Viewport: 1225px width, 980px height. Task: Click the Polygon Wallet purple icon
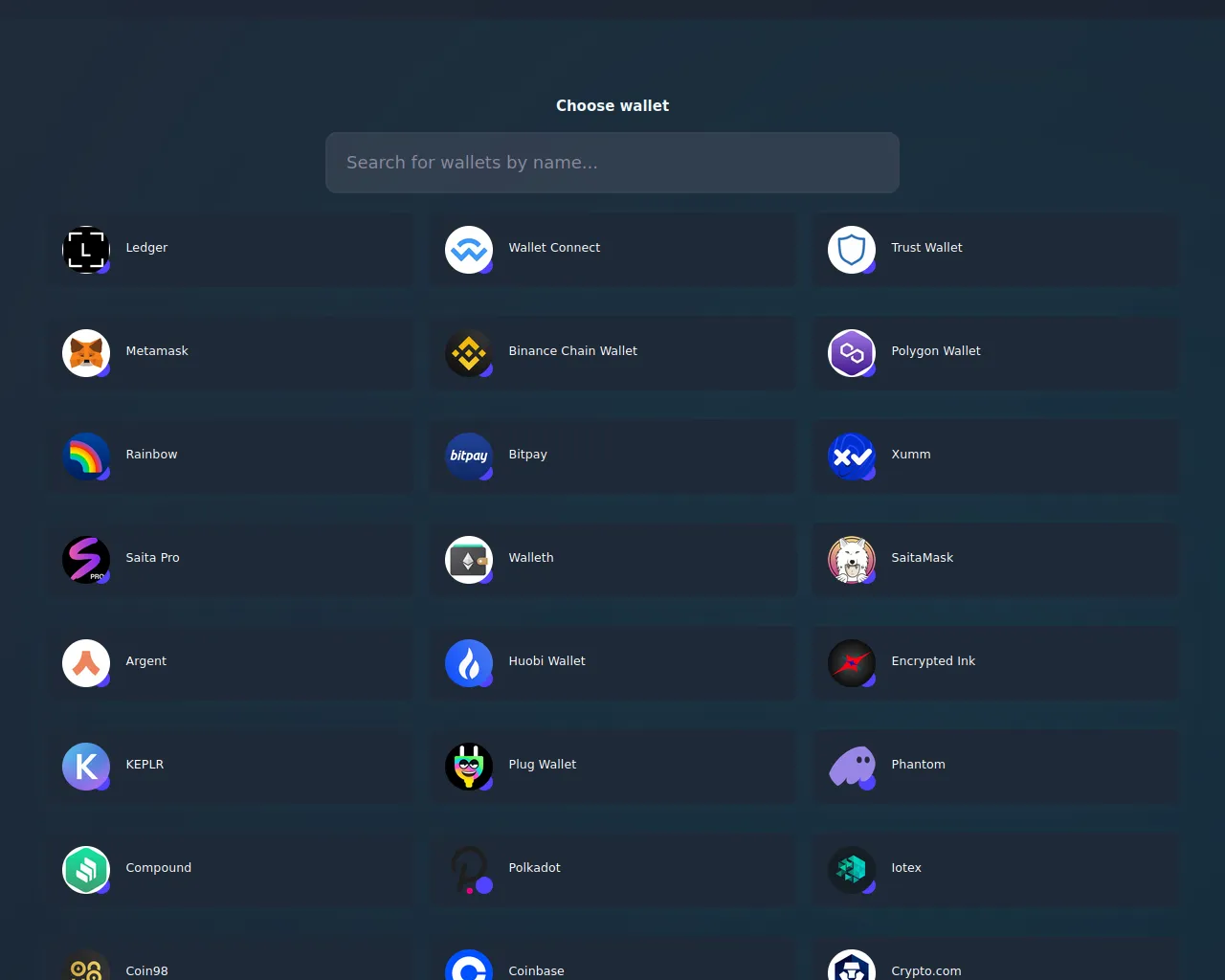852,353
